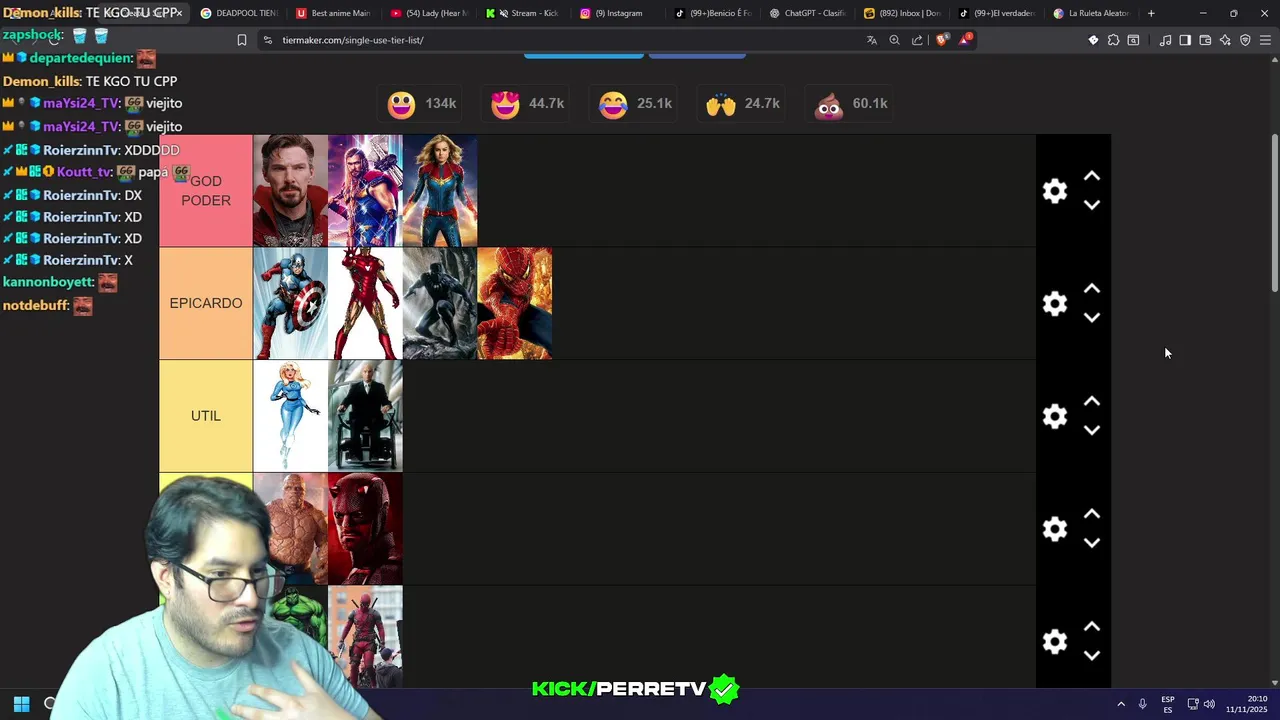Switch to Stream - Kick browser tab

pyautogui.click(x=523, y=13)
